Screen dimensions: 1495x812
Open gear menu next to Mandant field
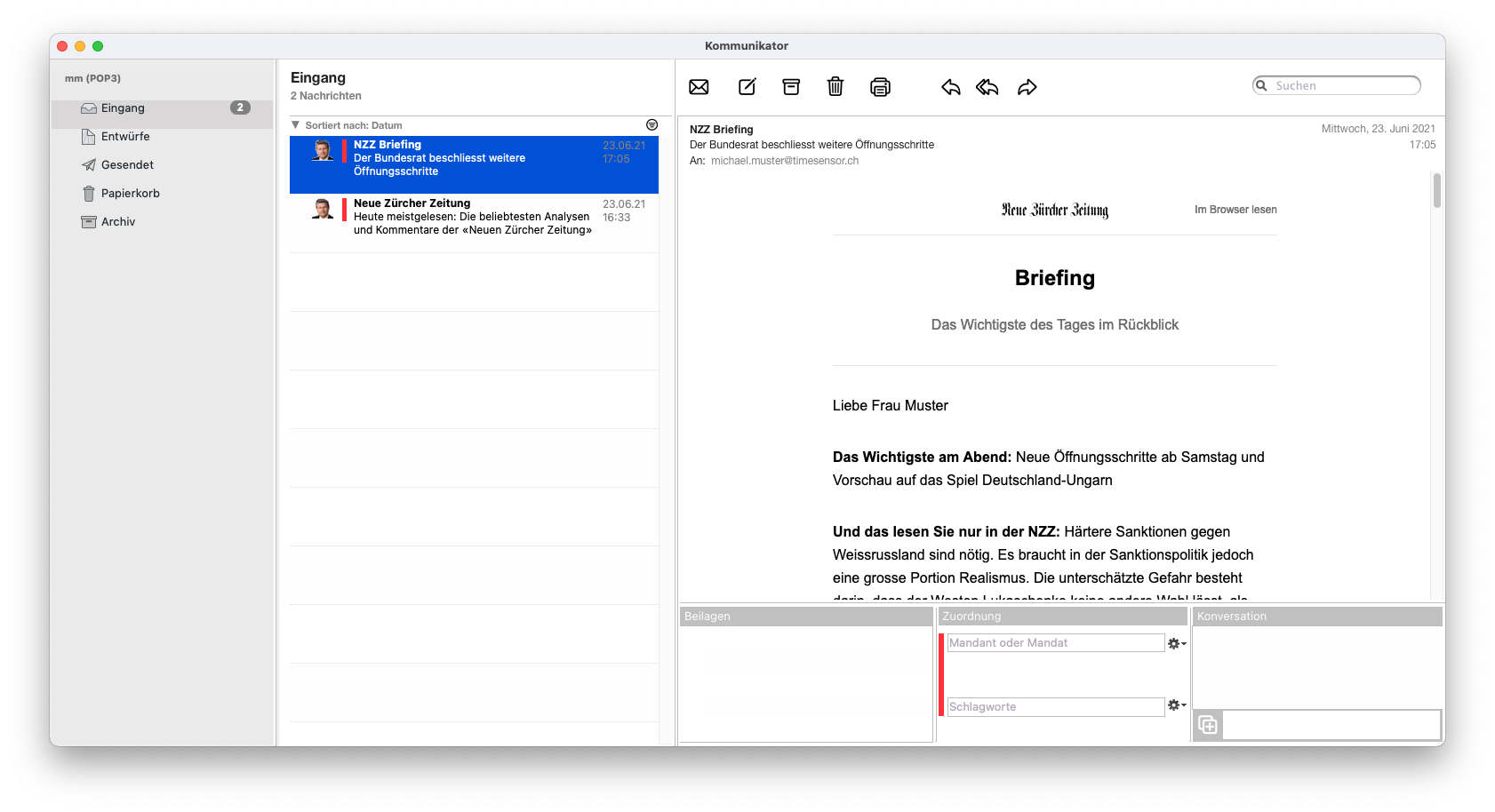pyautogui.click(x=1177, y=643)
